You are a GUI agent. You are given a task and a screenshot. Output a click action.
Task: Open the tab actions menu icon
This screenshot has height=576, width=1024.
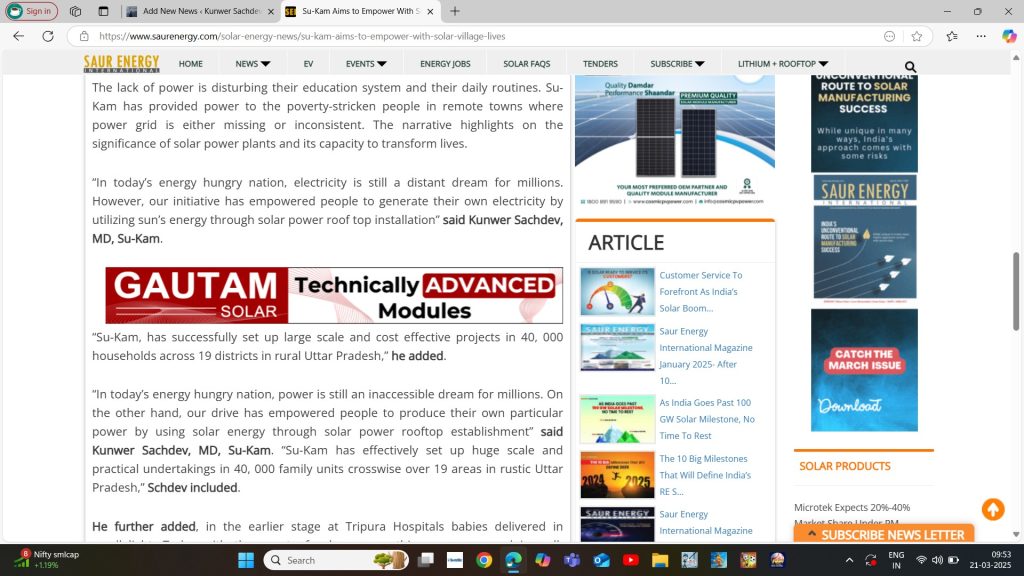[103, 11]
